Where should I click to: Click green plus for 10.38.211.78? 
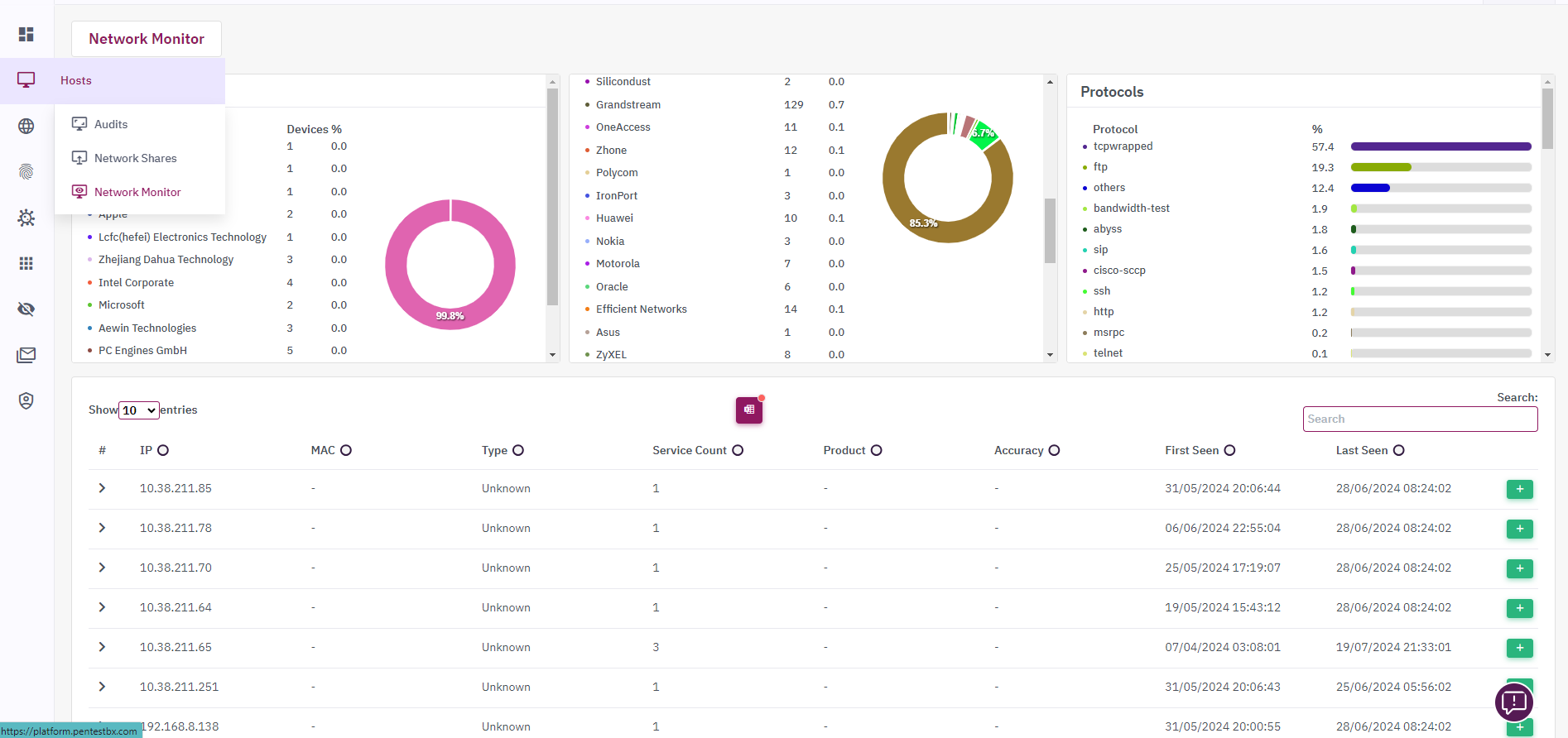coord(1520,529)
